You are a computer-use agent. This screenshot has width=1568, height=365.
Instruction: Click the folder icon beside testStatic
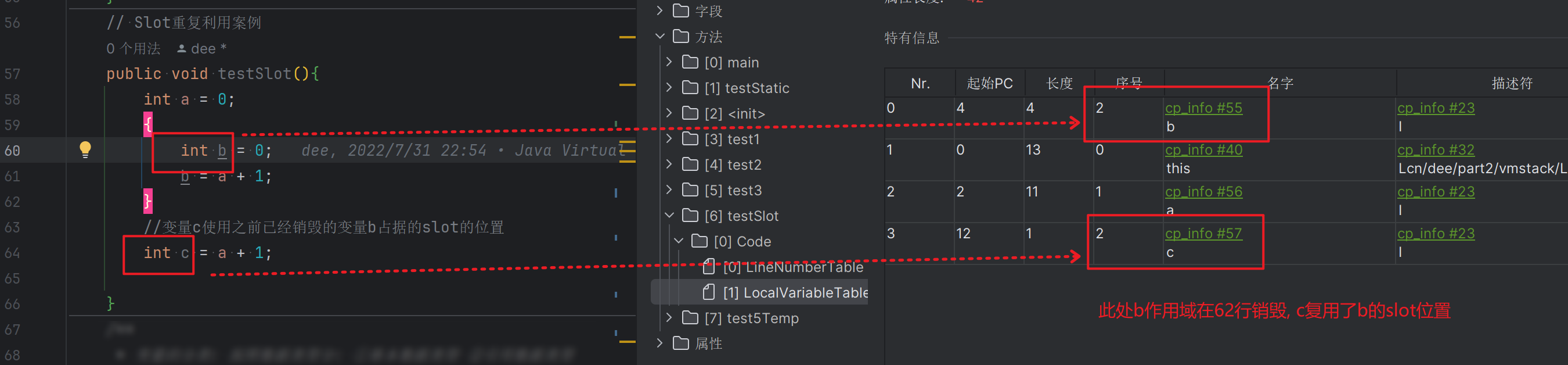coord(690,88)
